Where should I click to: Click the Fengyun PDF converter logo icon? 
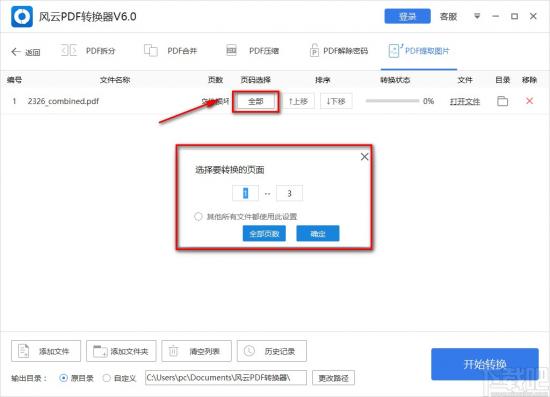(22, 16)
